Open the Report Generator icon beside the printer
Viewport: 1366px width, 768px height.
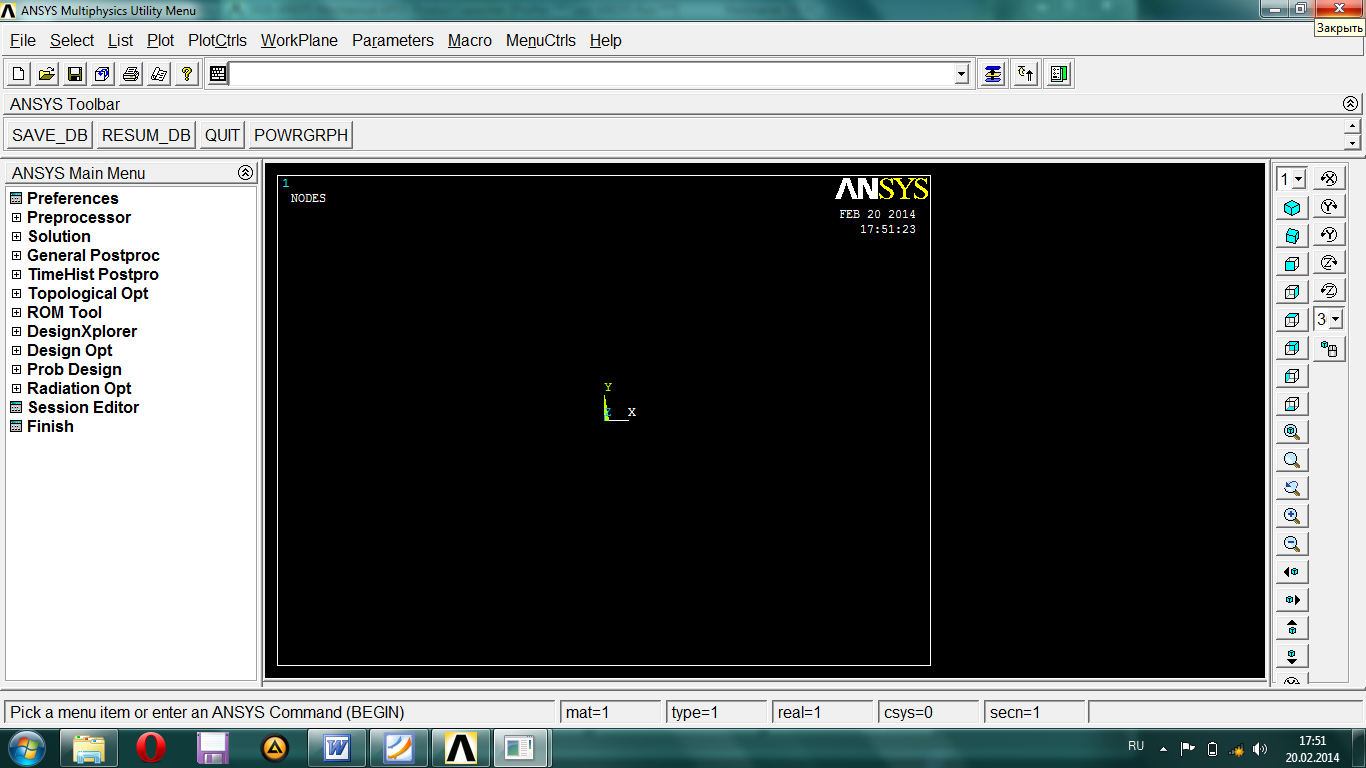(158, 74)
